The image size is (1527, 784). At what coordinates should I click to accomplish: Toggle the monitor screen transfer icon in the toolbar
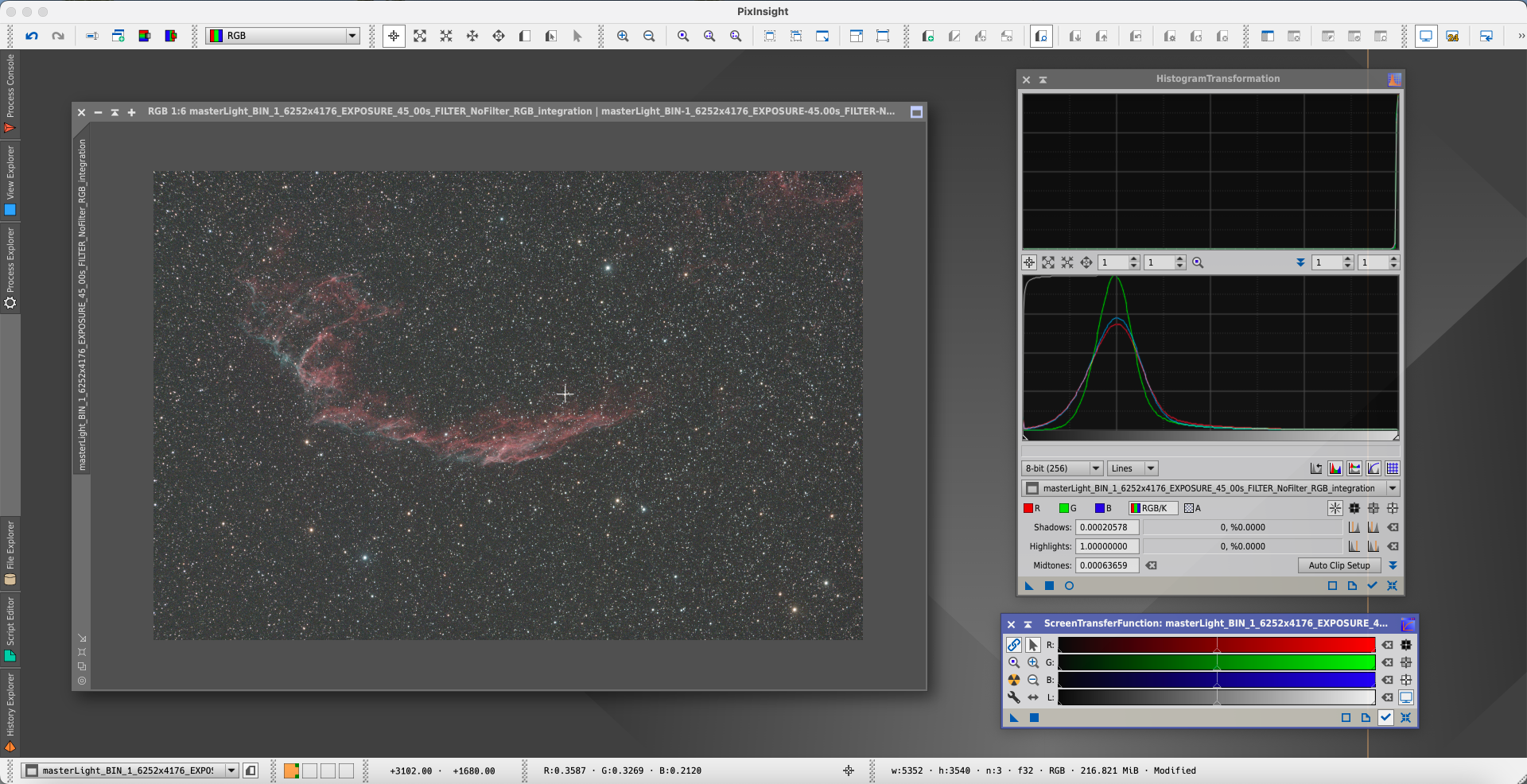point(1426,36)
